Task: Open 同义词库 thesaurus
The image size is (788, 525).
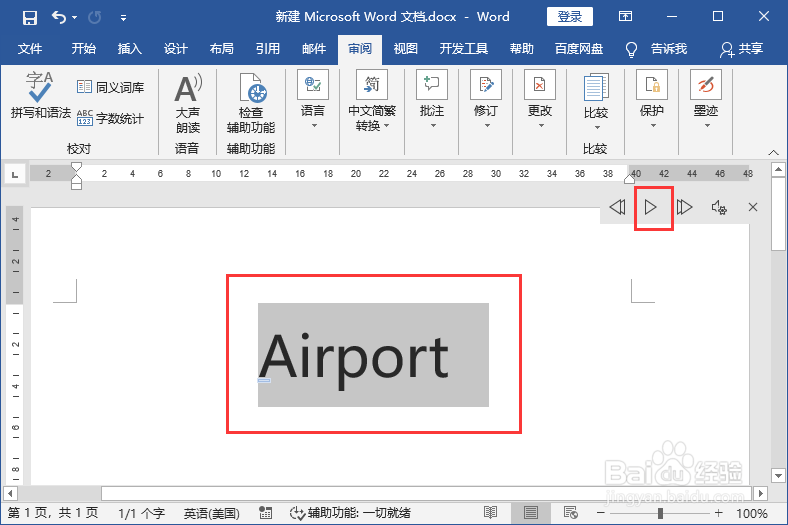Action: click(111, 87)
